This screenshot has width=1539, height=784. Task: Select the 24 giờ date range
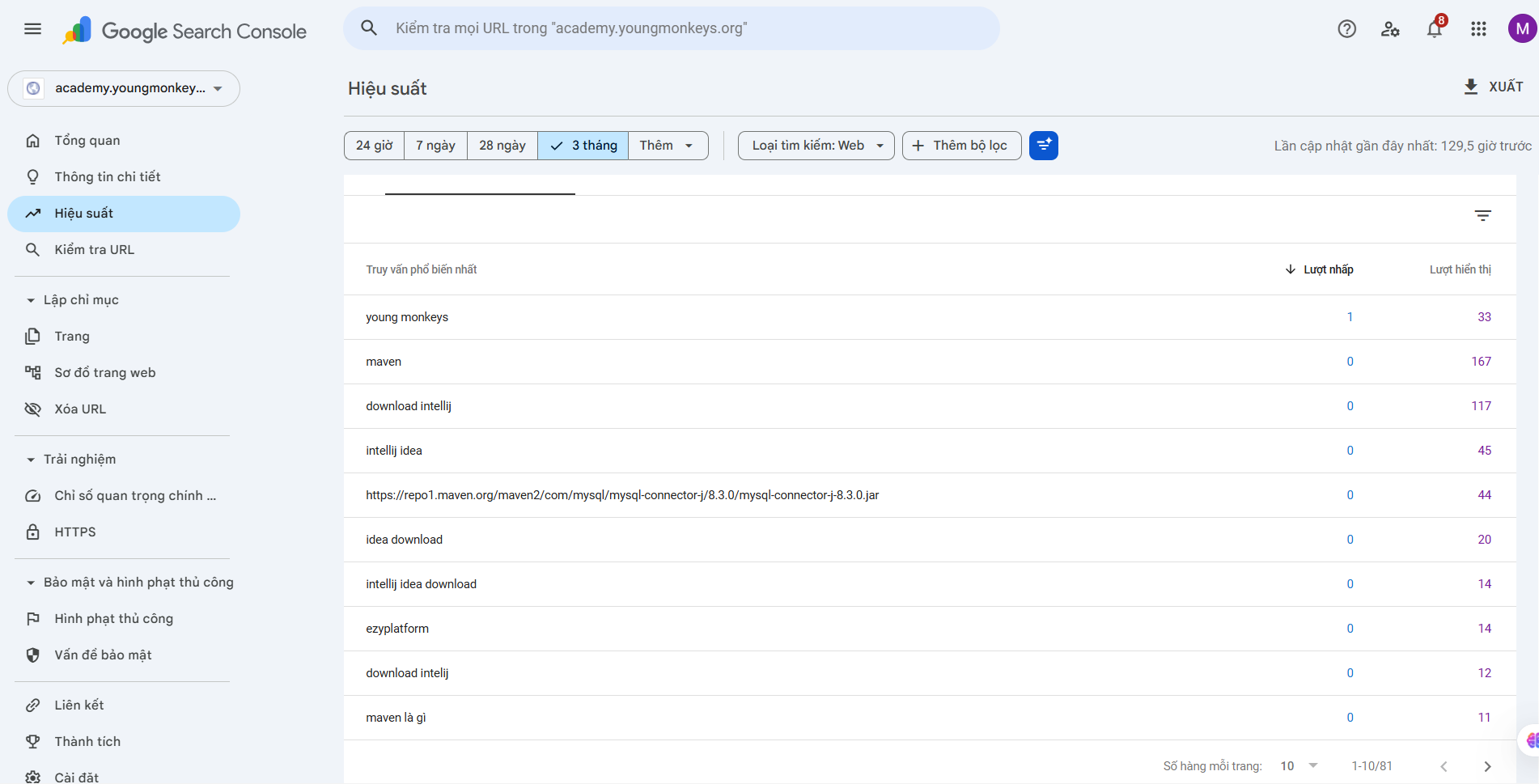[x=374, y=146]
